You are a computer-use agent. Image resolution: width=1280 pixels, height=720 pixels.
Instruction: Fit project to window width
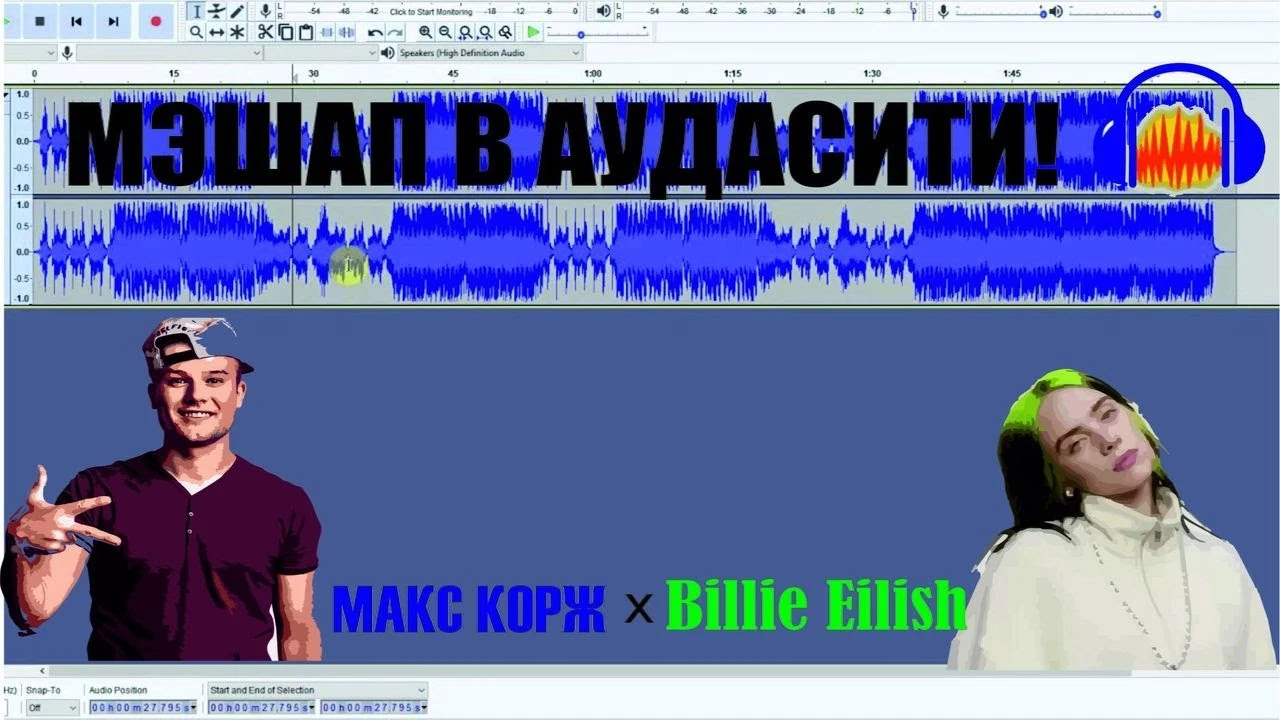coord(485,32)
